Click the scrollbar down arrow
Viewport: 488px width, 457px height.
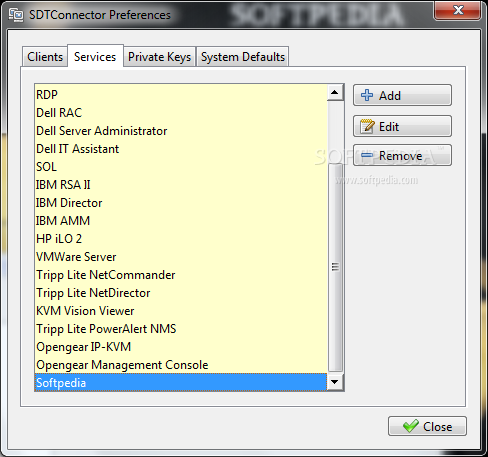(x=335, y=382)
